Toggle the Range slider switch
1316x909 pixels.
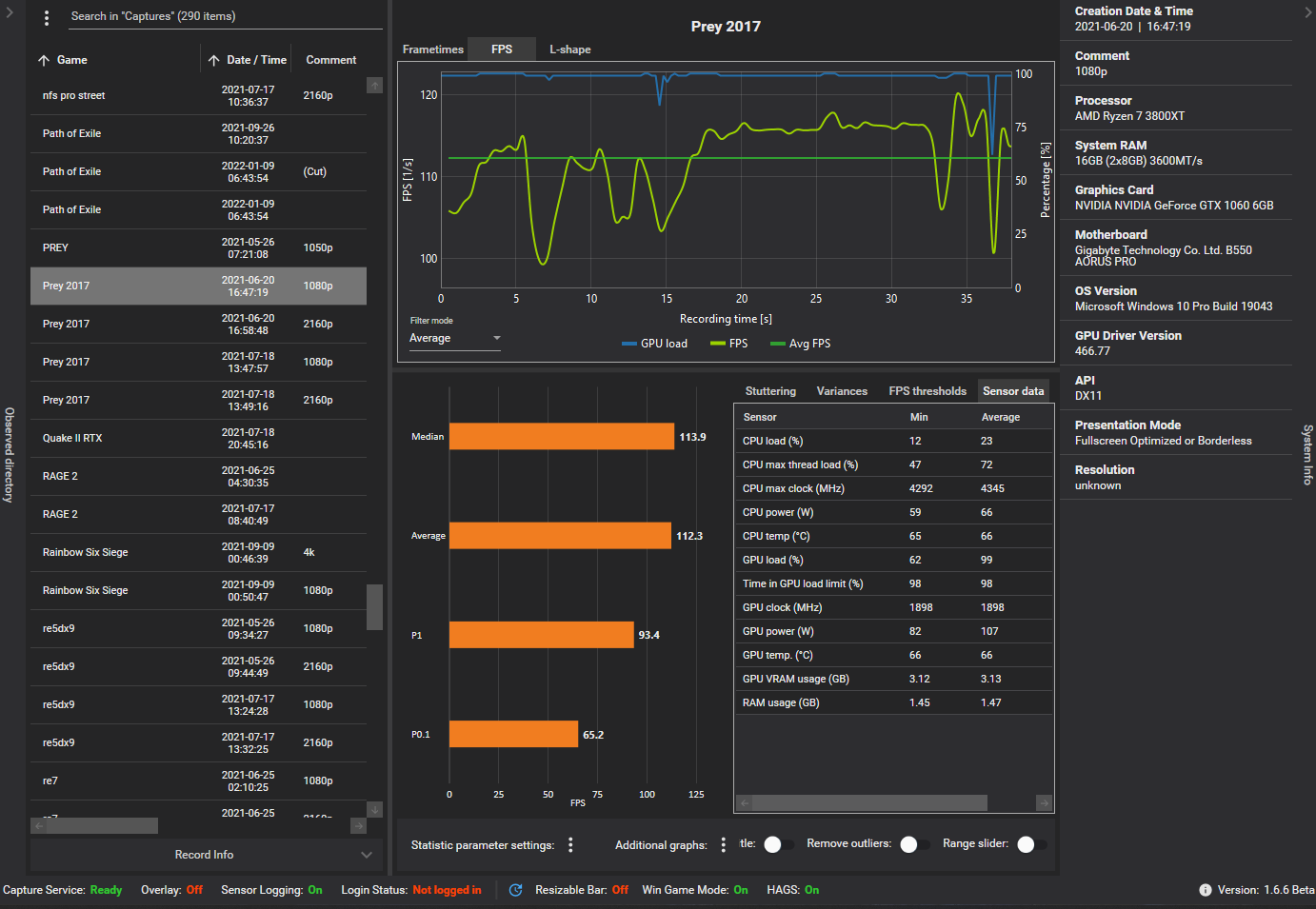[1031, 844]
